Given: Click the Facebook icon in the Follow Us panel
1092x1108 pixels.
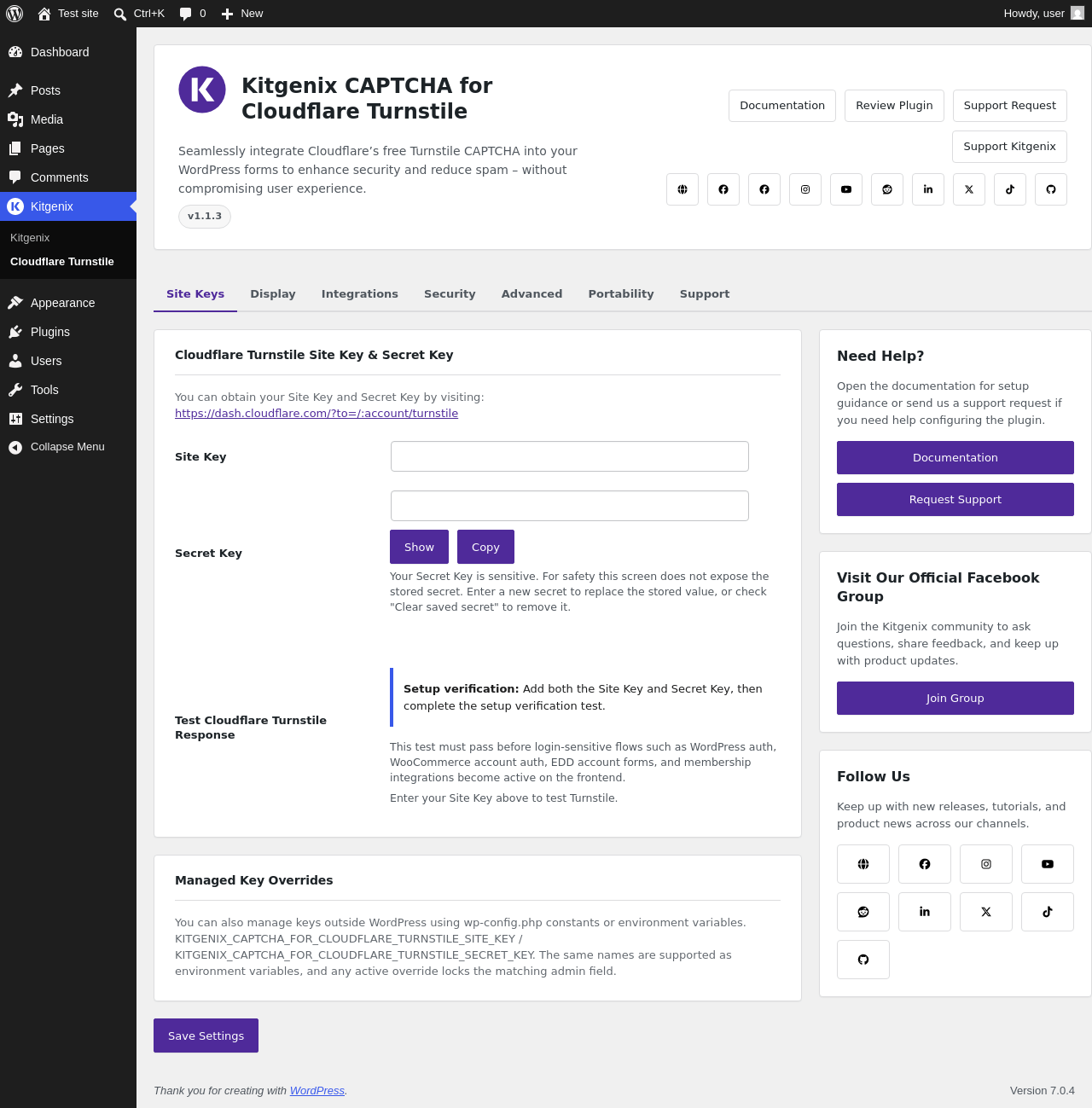Looking at the screenshot, I should 925,864.
